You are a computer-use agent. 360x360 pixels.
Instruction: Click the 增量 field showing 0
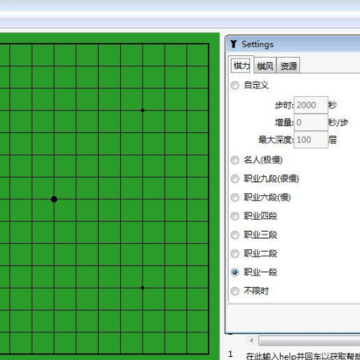coord(311,122)
